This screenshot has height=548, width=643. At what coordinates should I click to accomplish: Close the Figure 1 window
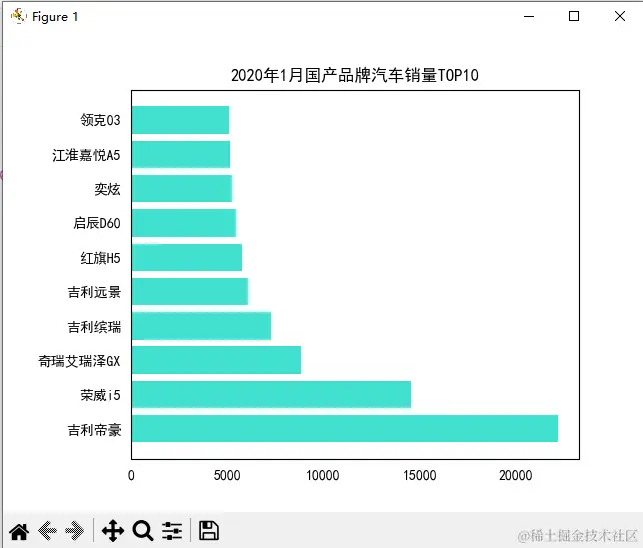coord(620,16)
